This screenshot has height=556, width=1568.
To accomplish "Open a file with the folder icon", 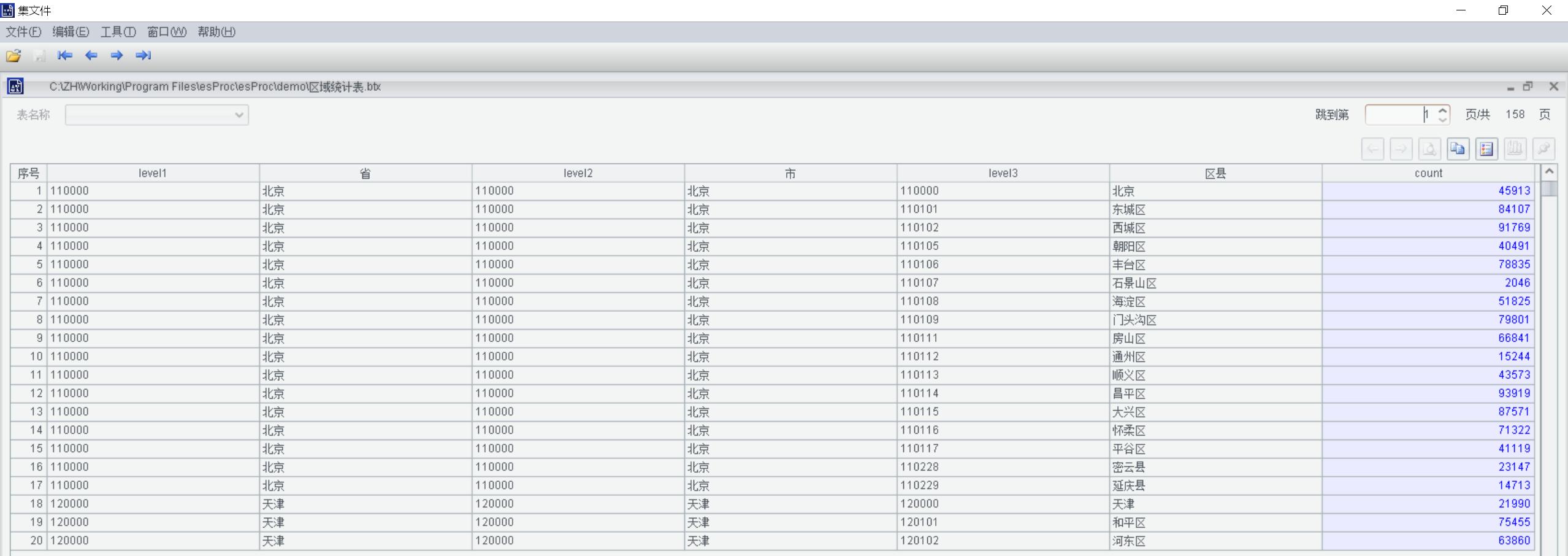I will 13,56.
